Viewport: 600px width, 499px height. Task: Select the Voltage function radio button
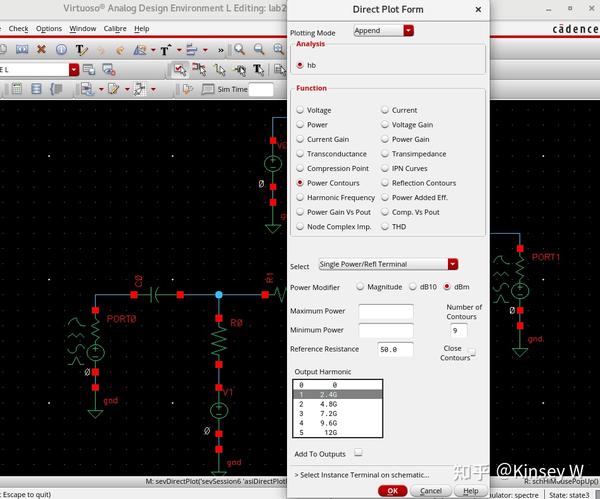point(300,110)
